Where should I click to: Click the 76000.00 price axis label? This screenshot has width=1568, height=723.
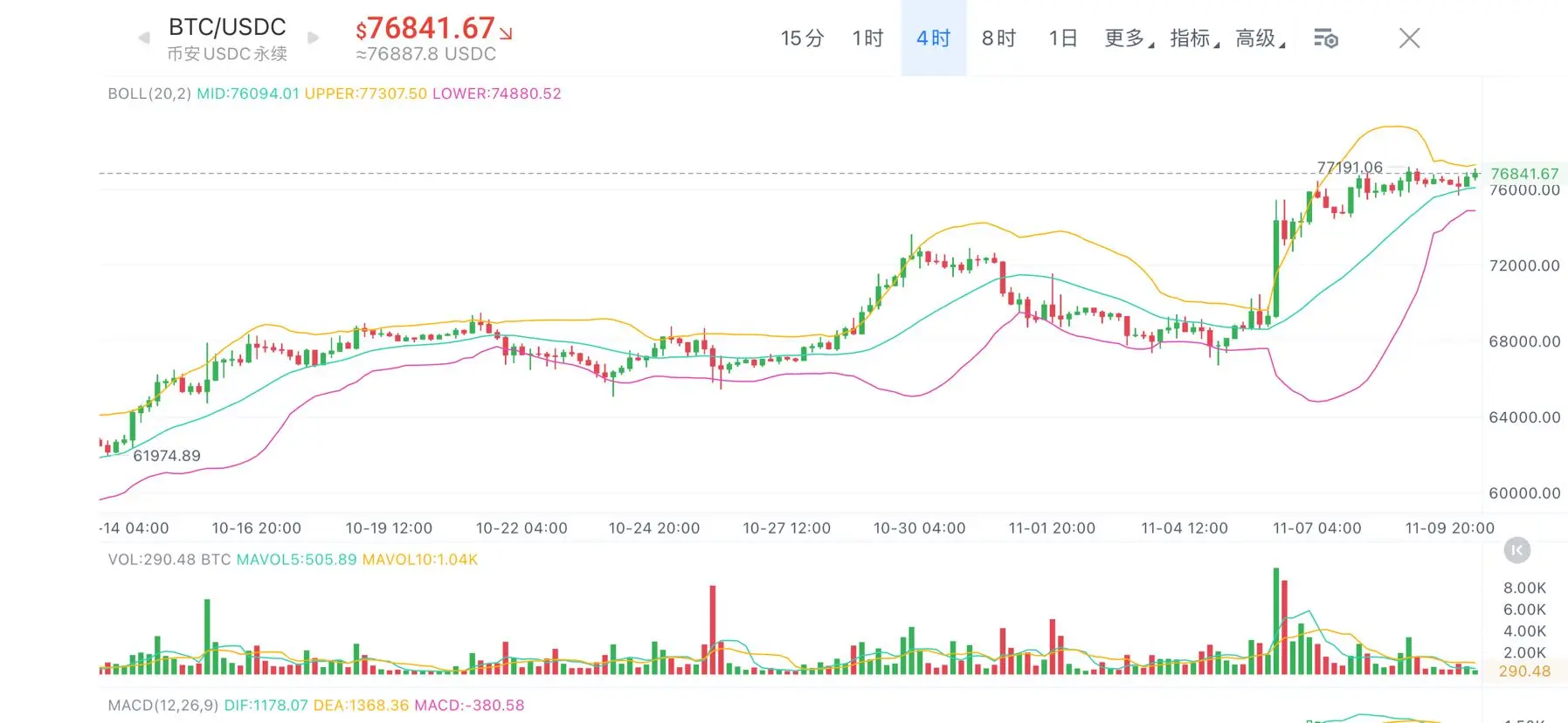tap(1524, 190)
